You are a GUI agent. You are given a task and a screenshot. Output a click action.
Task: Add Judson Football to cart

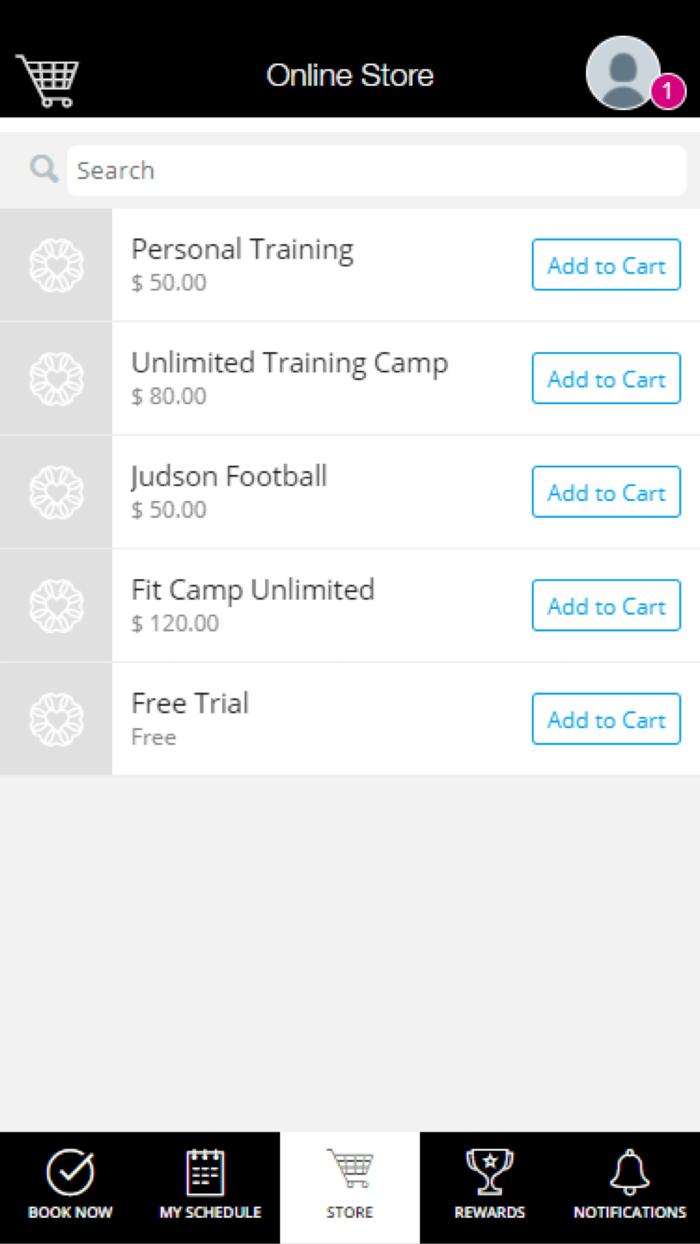pyautogui.click(x=606, y=492)
